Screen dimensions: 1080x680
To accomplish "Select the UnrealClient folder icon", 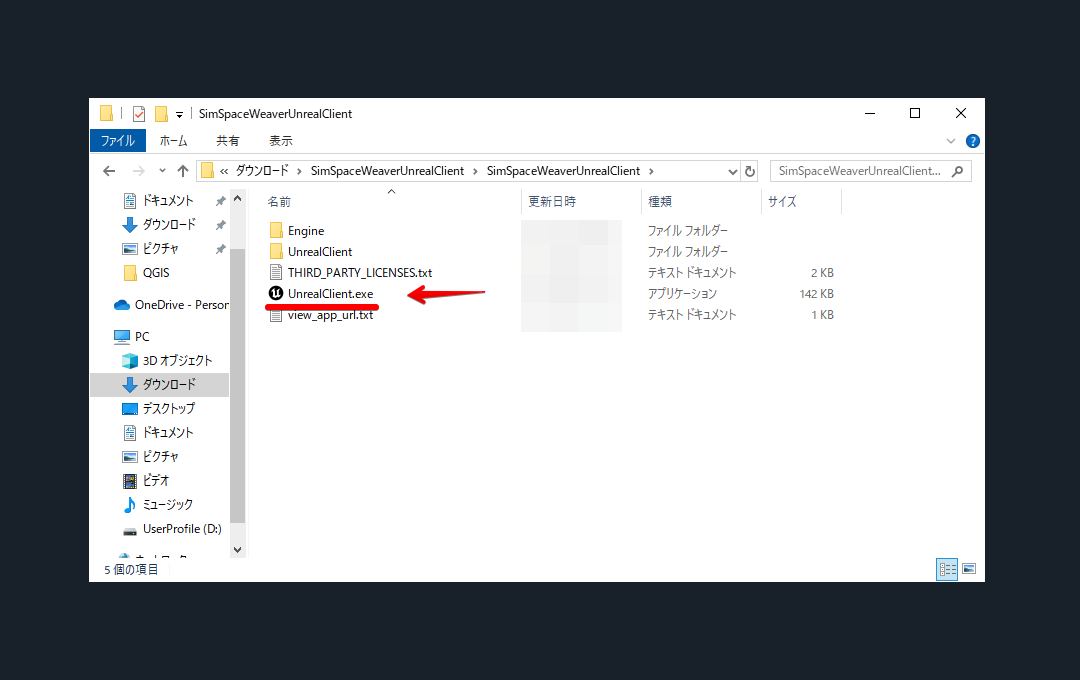I will 276,251.
